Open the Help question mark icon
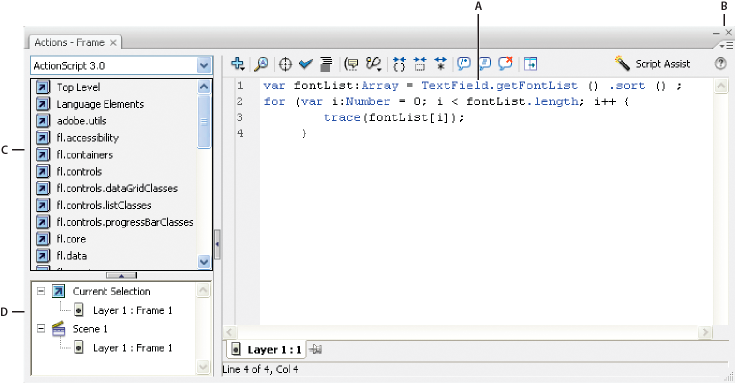Viewport: 735px width, 383px height. pos(720,64)
